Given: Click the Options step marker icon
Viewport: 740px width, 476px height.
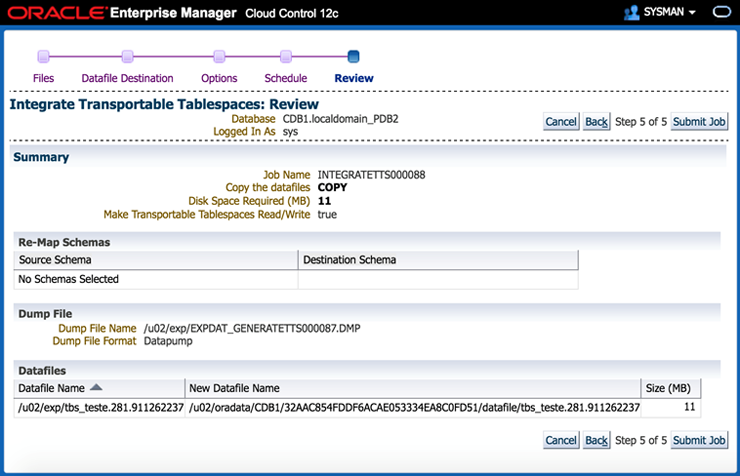Looking at the screenshot, I should tap(219, 57).
